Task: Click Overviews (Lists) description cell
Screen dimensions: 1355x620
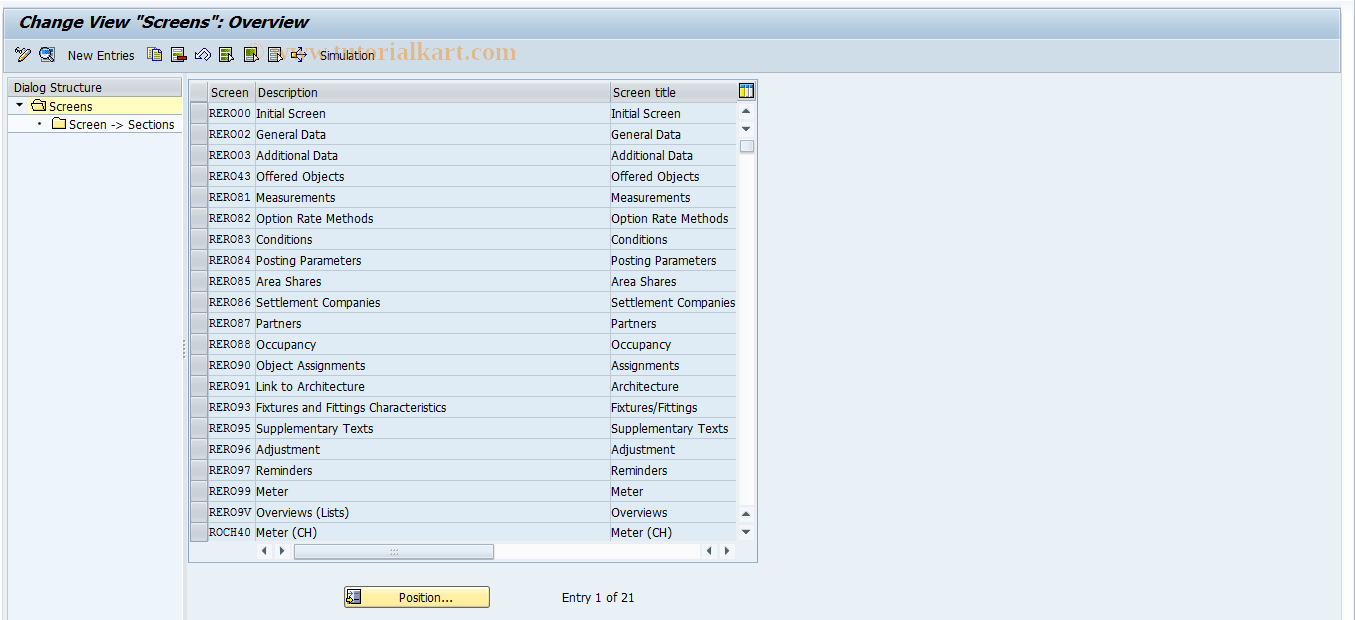Action: (x=432, y=512)
